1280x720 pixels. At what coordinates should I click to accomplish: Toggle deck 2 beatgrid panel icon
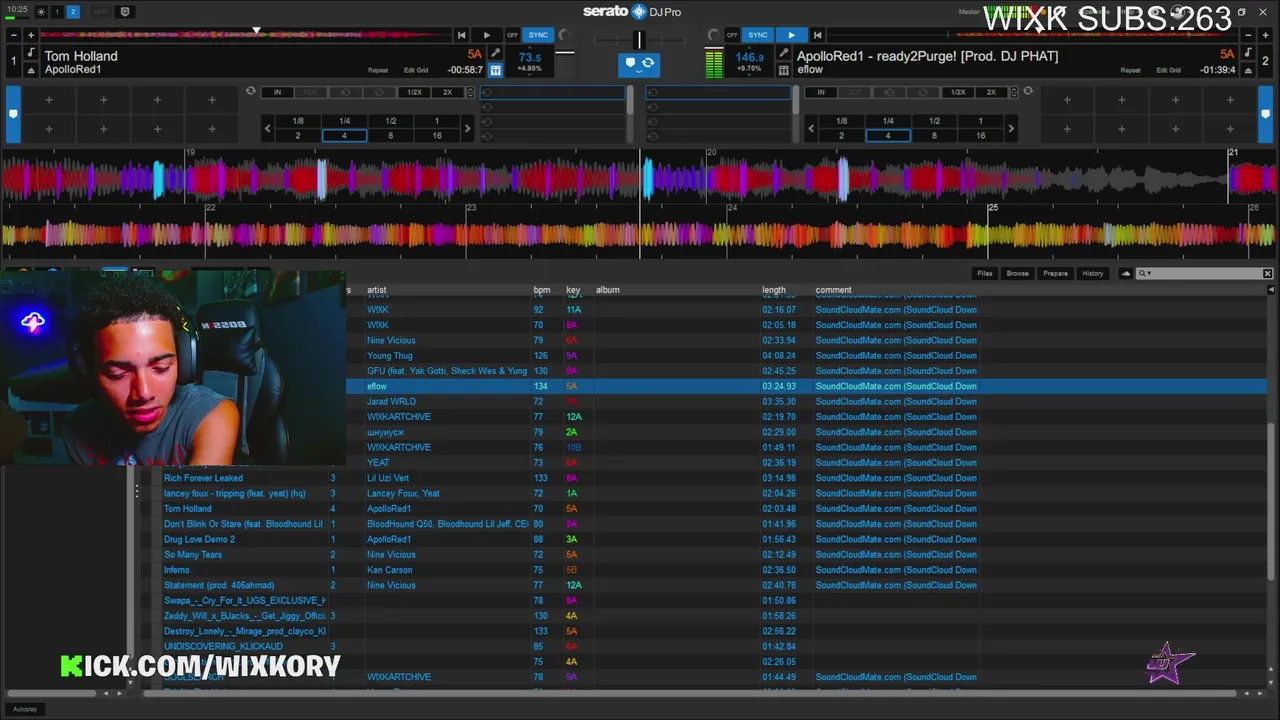tap(784, 70)
